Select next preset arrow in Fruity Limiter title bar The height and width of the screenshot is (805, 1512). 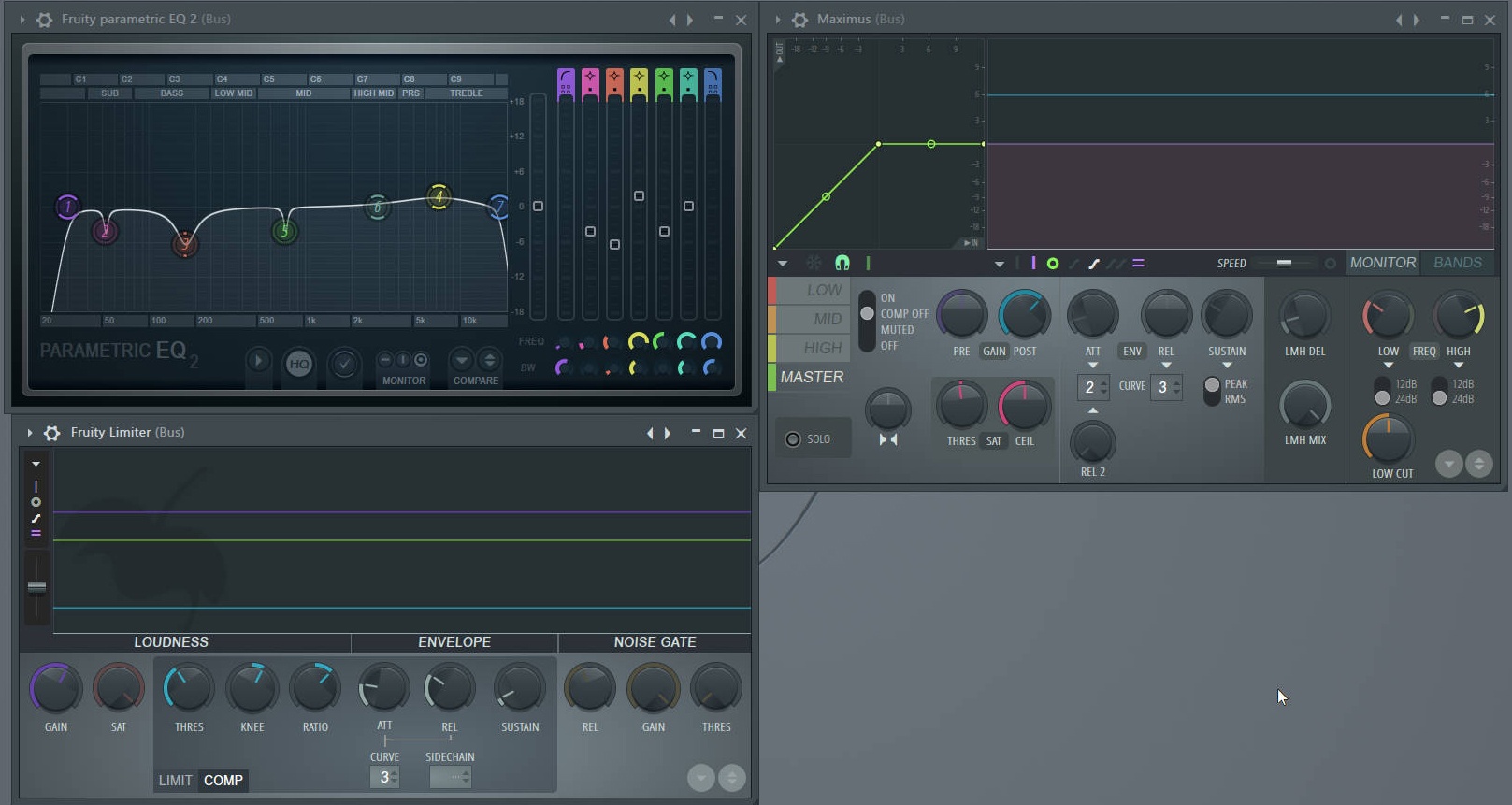[668, 433]
